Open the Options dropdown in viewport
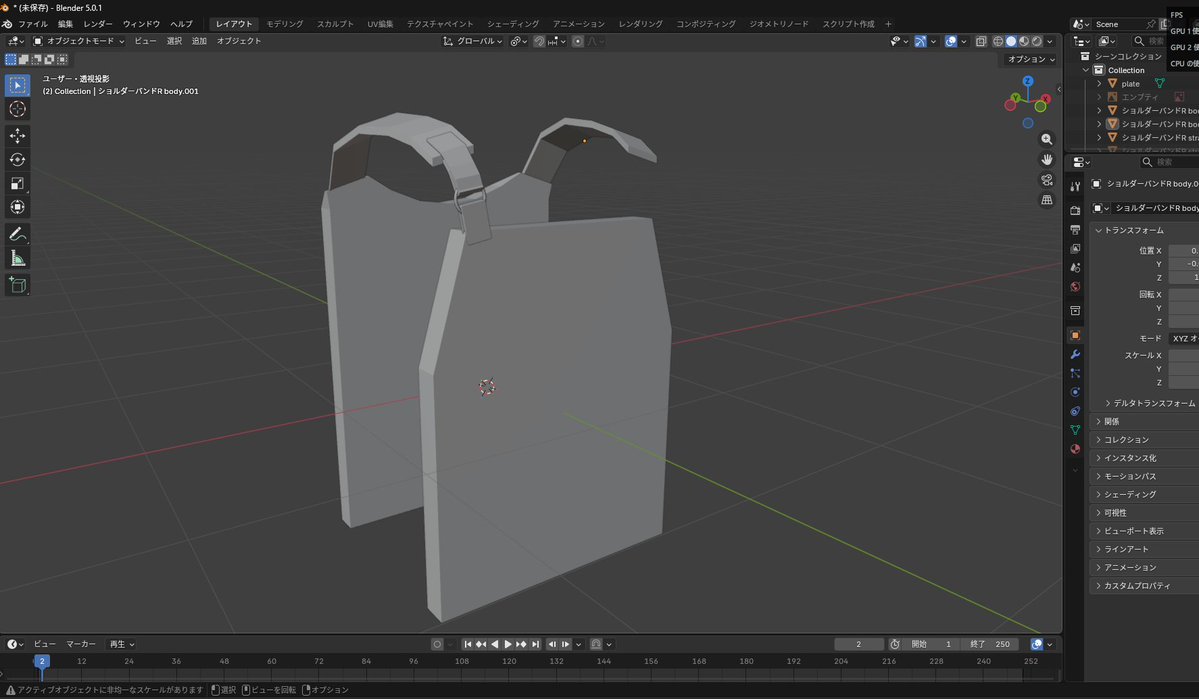The height and width of the screenshot is (699, 1199). 1030,59
